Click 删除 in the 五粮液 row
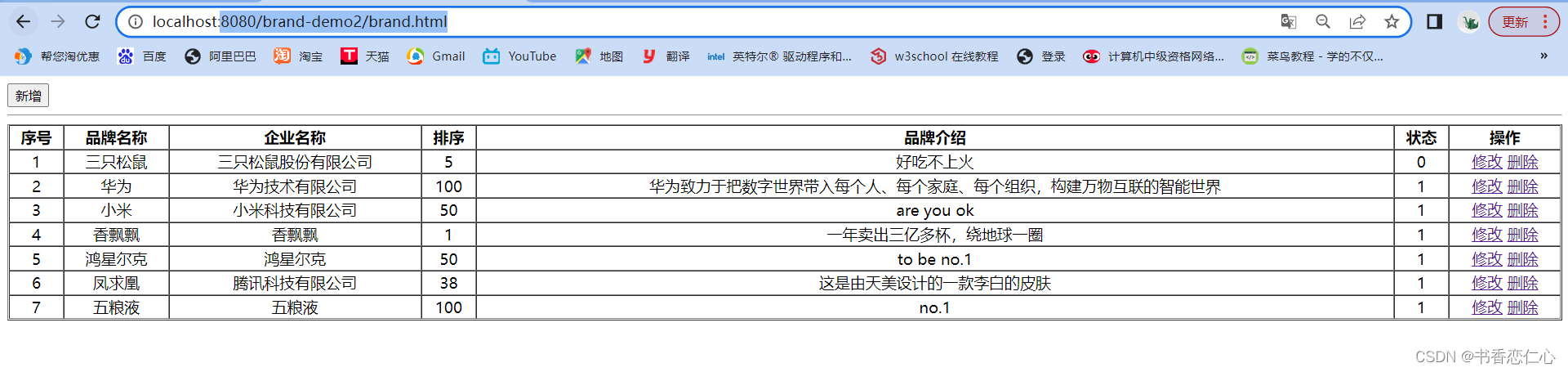1568x372 pixels. click(x=1522, y=307)
